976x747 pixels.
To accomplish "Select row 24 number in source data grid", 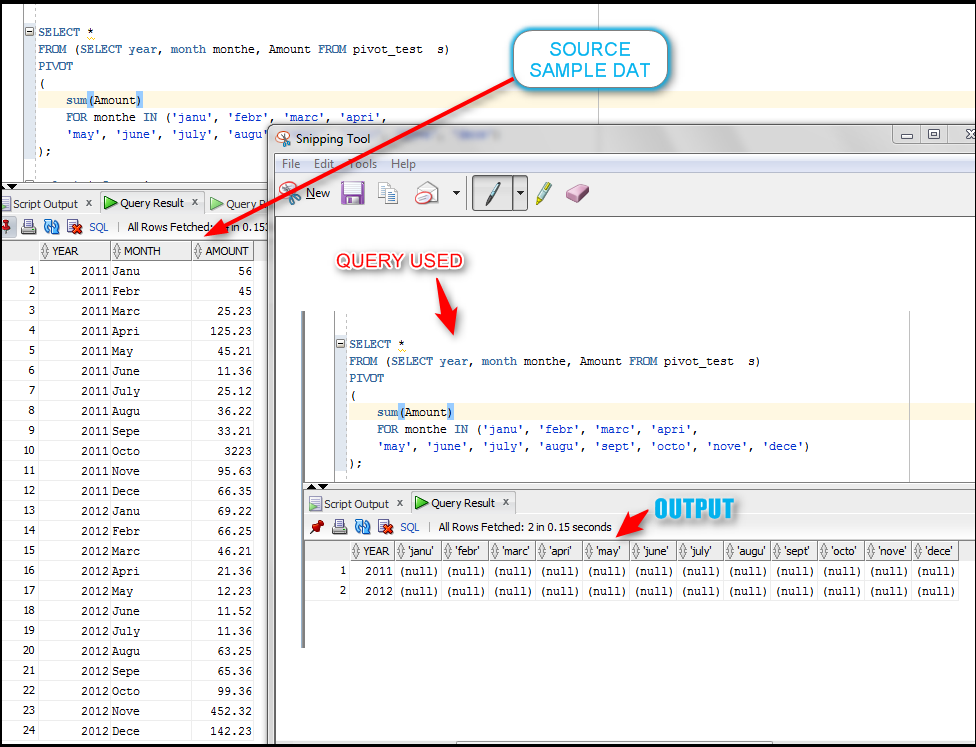I will tap(21, 730).
